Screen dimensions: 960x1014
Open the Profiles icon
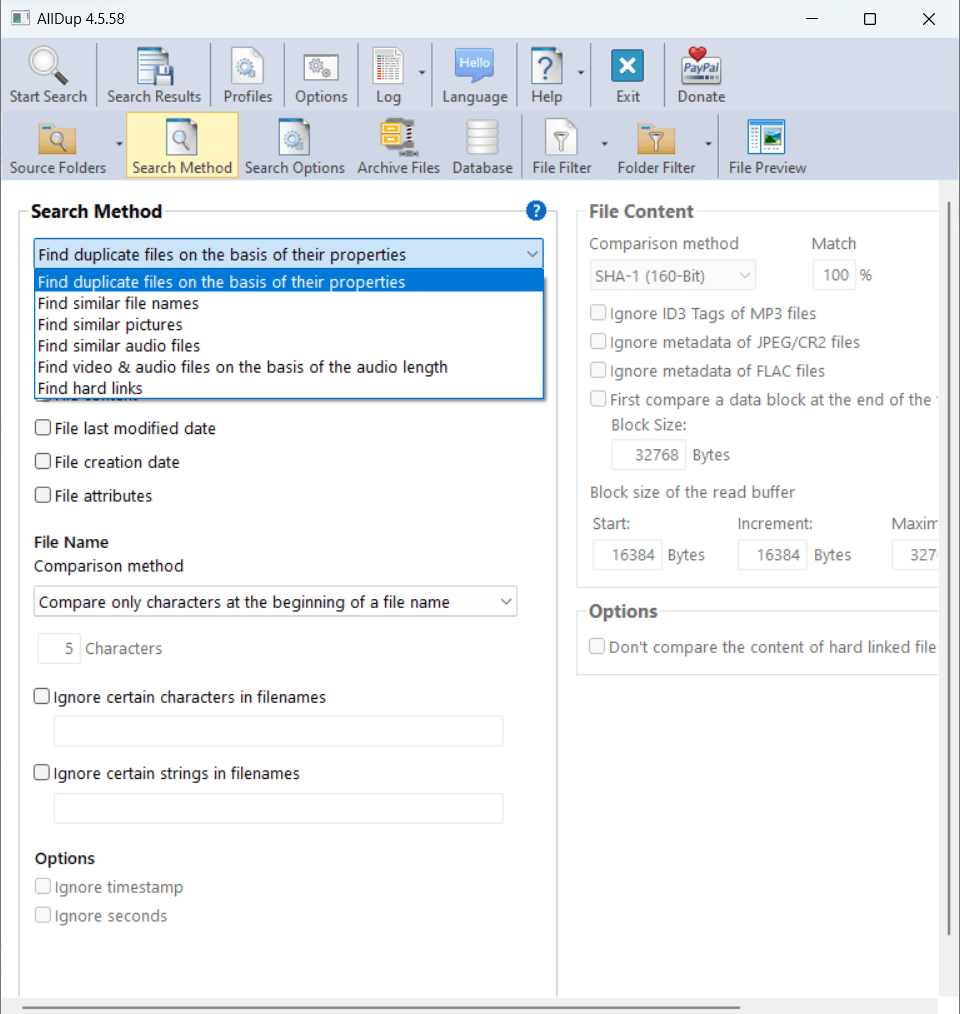point(248,66)
